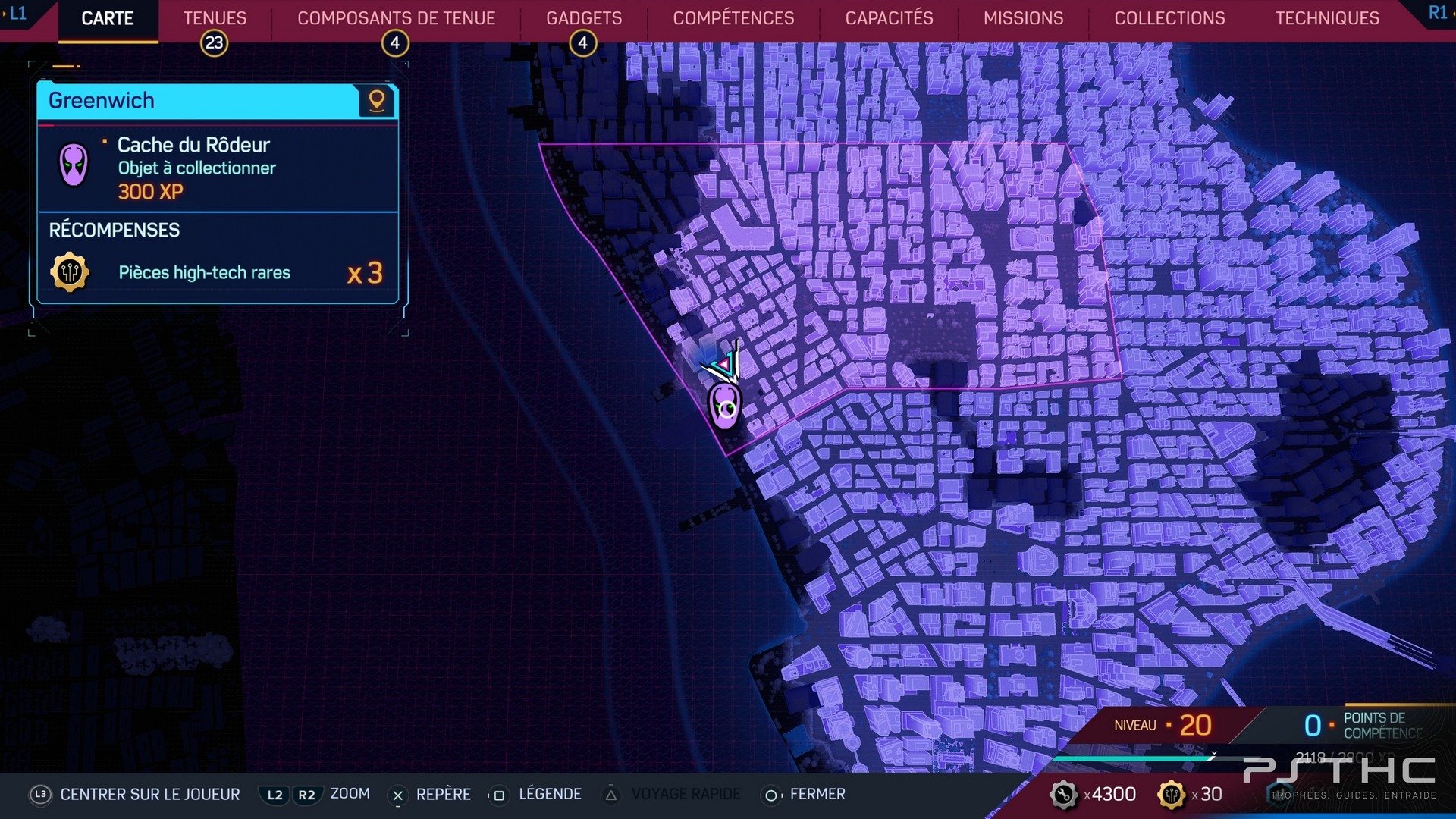Screen dimensions: 1456x819
Task: Click the L2 zoom button icon
Action: 275,795
